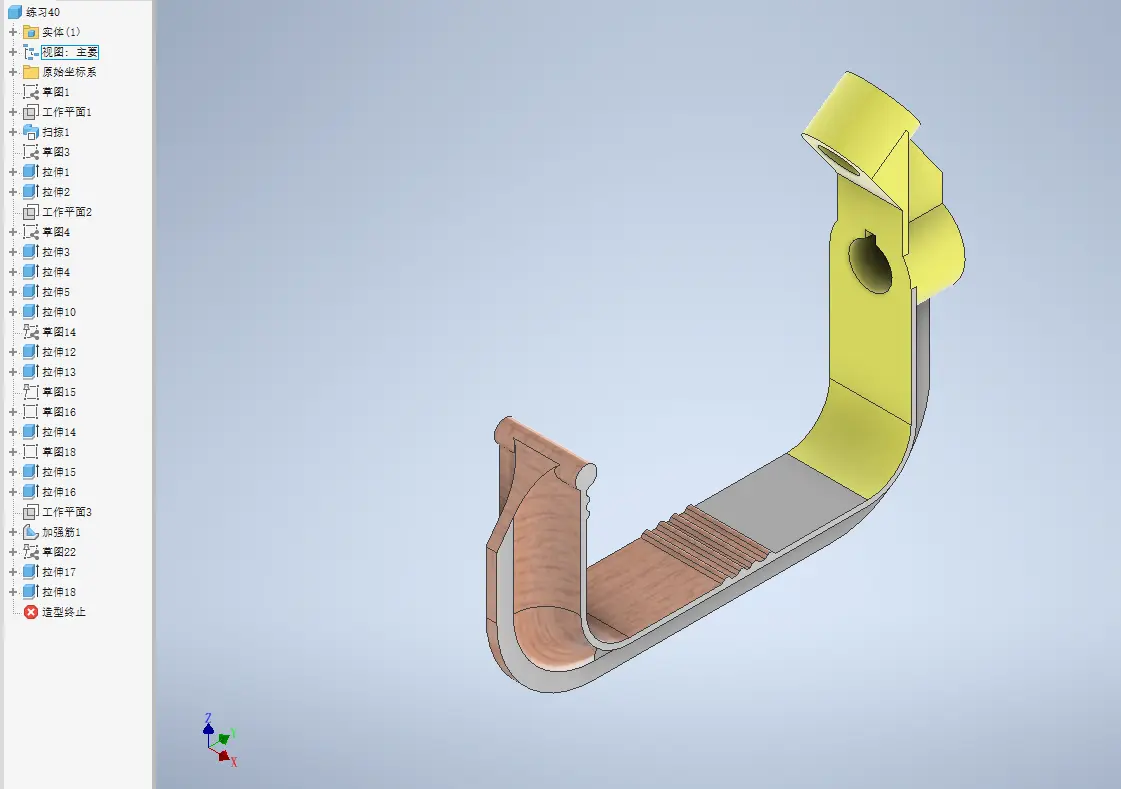Image resolution: width=1121 pixels, height=789 pixels.
Task: Click the rib feature icon for 加强筋1
Action: coord(30,532)
